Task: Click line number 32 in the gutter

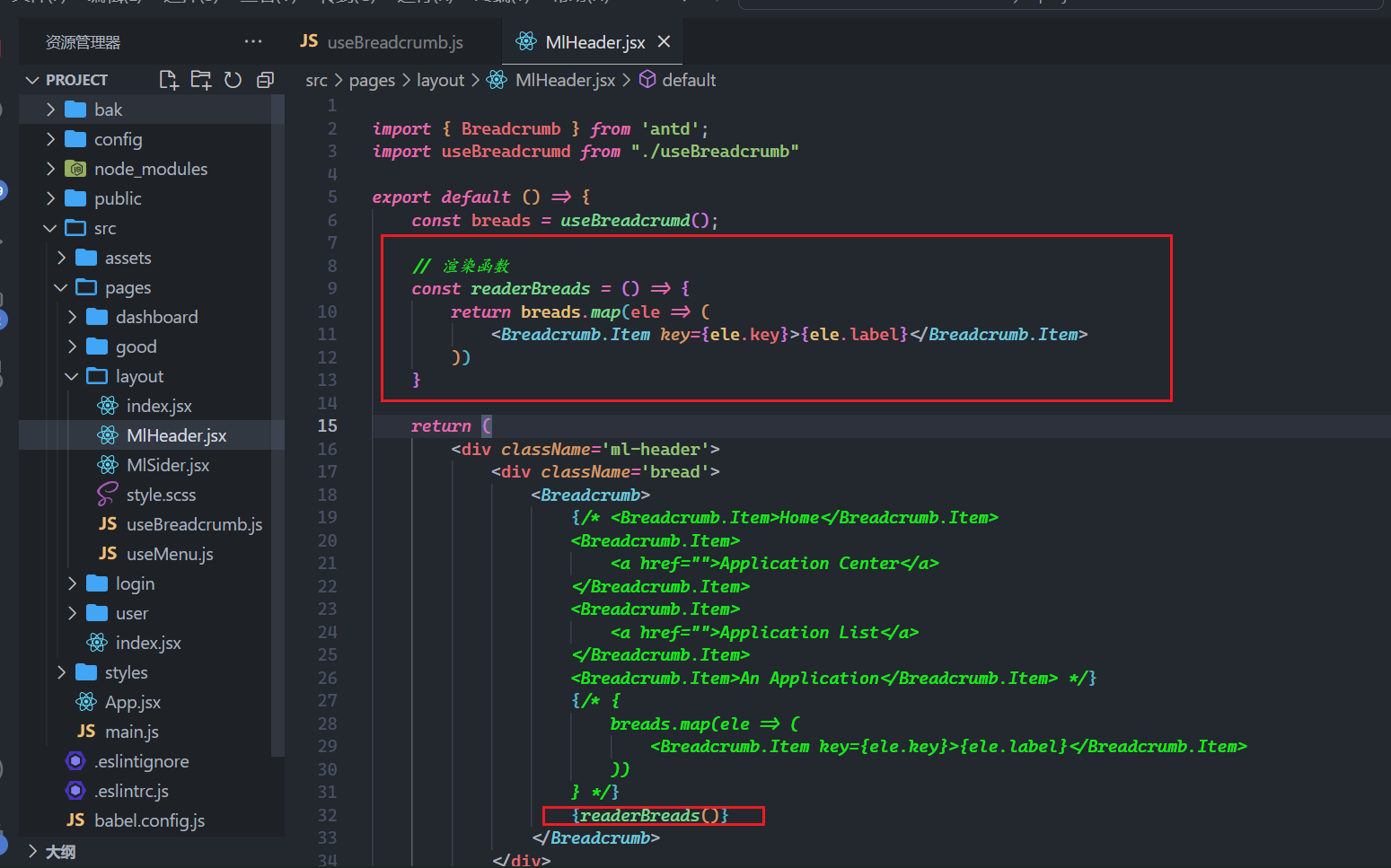Action: [328, 815]
